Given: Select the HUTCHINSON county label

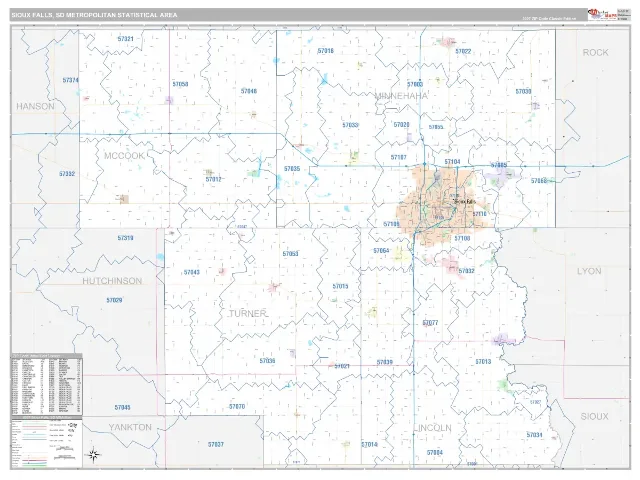Looking at the screenshot, I should 112,281.
